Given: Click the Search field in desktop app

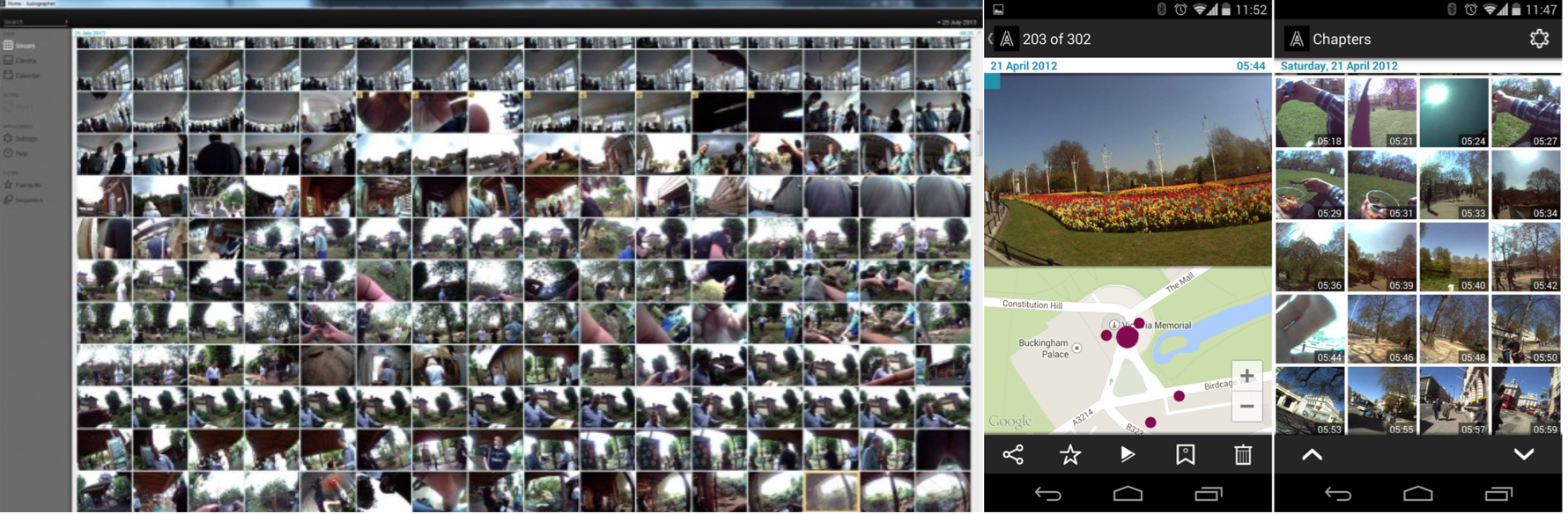Looking at the screenshot, I should [35, 21].
